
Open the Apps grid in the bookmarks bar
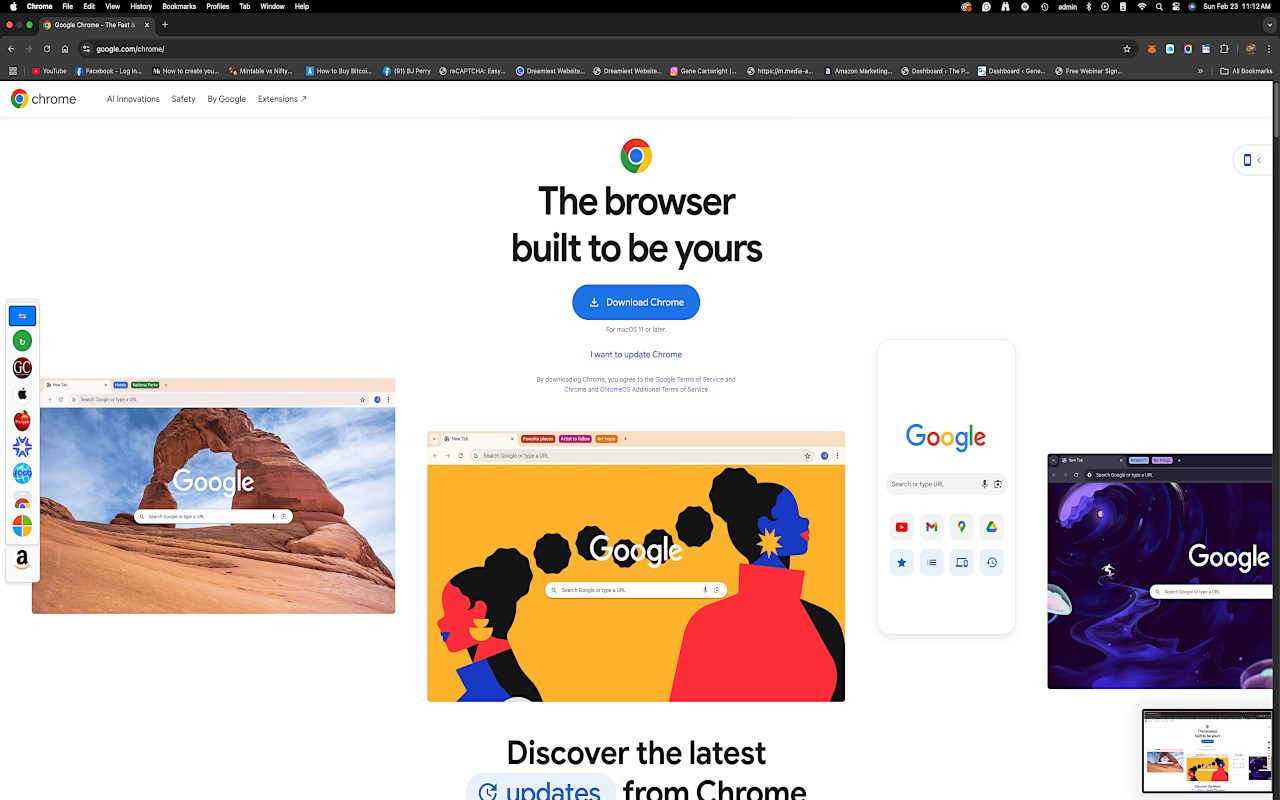(13, 71)
